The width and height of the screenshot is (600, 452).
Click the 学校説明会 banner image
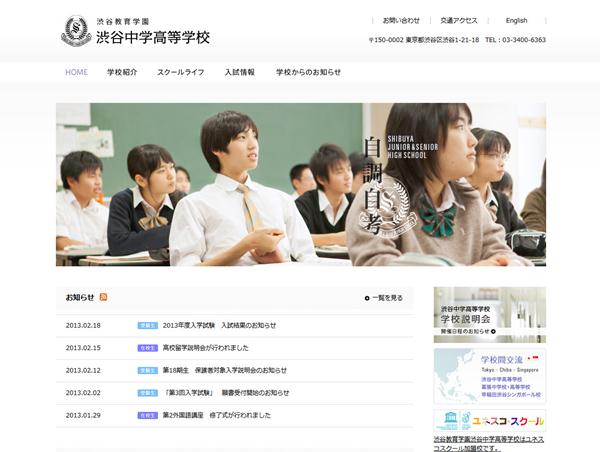coord(490,315)
